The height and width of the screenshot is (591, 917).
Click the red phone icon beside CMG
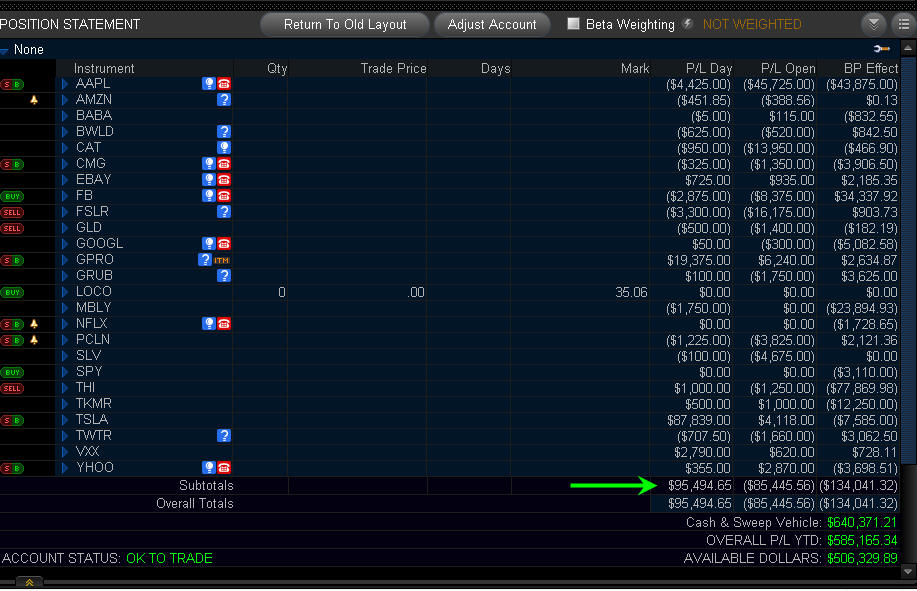coord(224,164)
